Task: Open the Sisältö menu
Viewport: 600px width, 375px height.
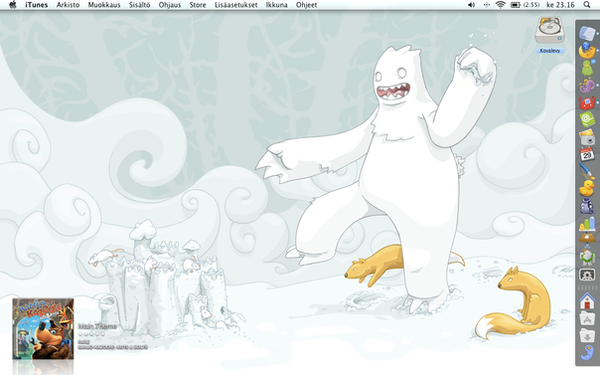Action: point(139,5)
